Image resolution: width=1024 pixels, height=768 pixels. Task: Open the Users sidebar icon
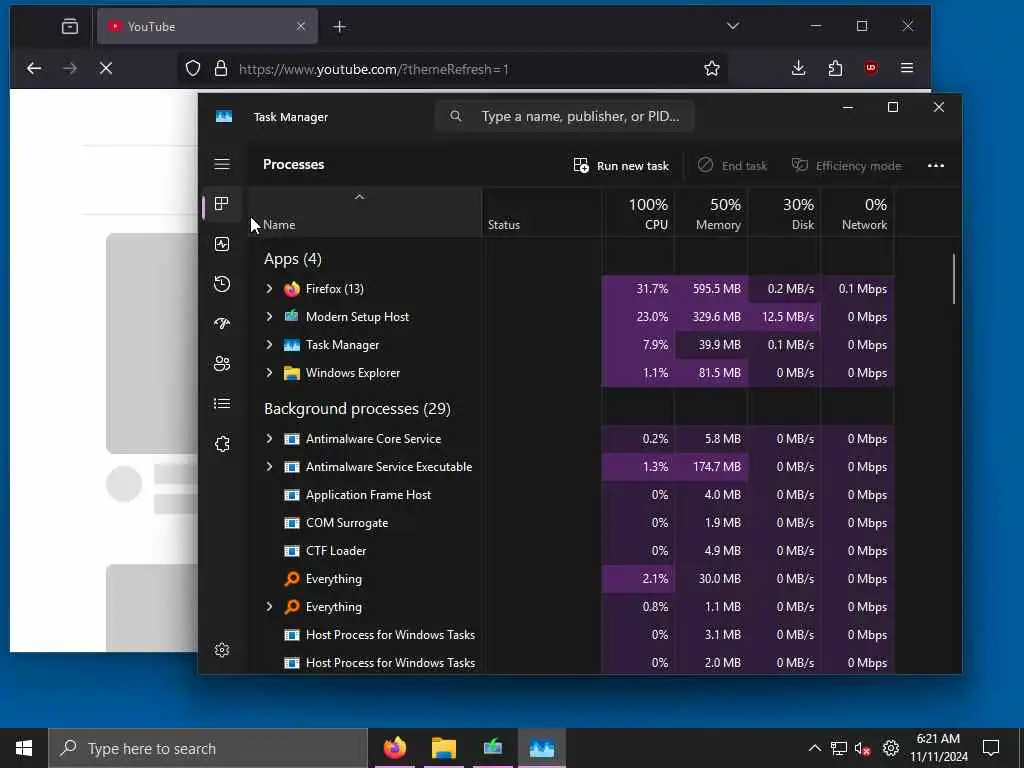click(222, 364)
